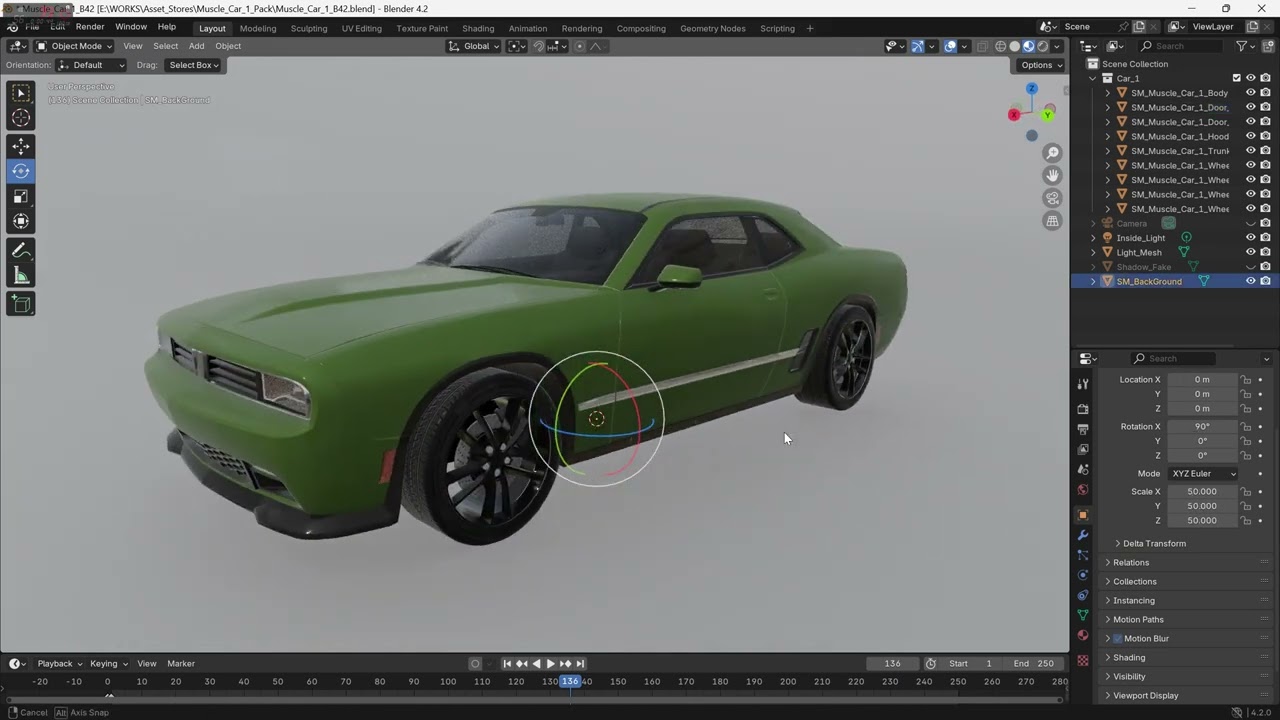1280x720 pixels.
Task: Open the viewport Add menu
Action: [x=196, y=46]
